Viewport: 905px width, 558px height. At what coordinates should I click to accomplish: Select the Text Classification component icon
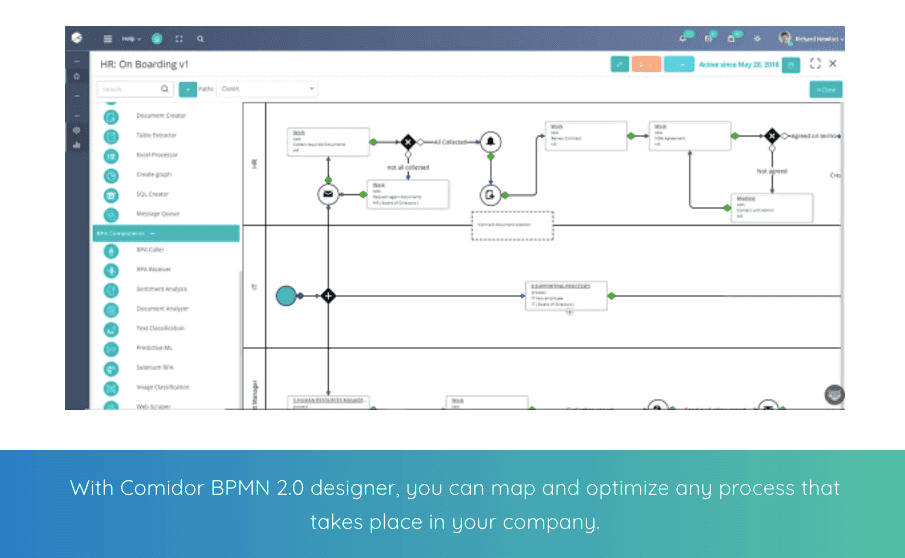tap(111, 329)
